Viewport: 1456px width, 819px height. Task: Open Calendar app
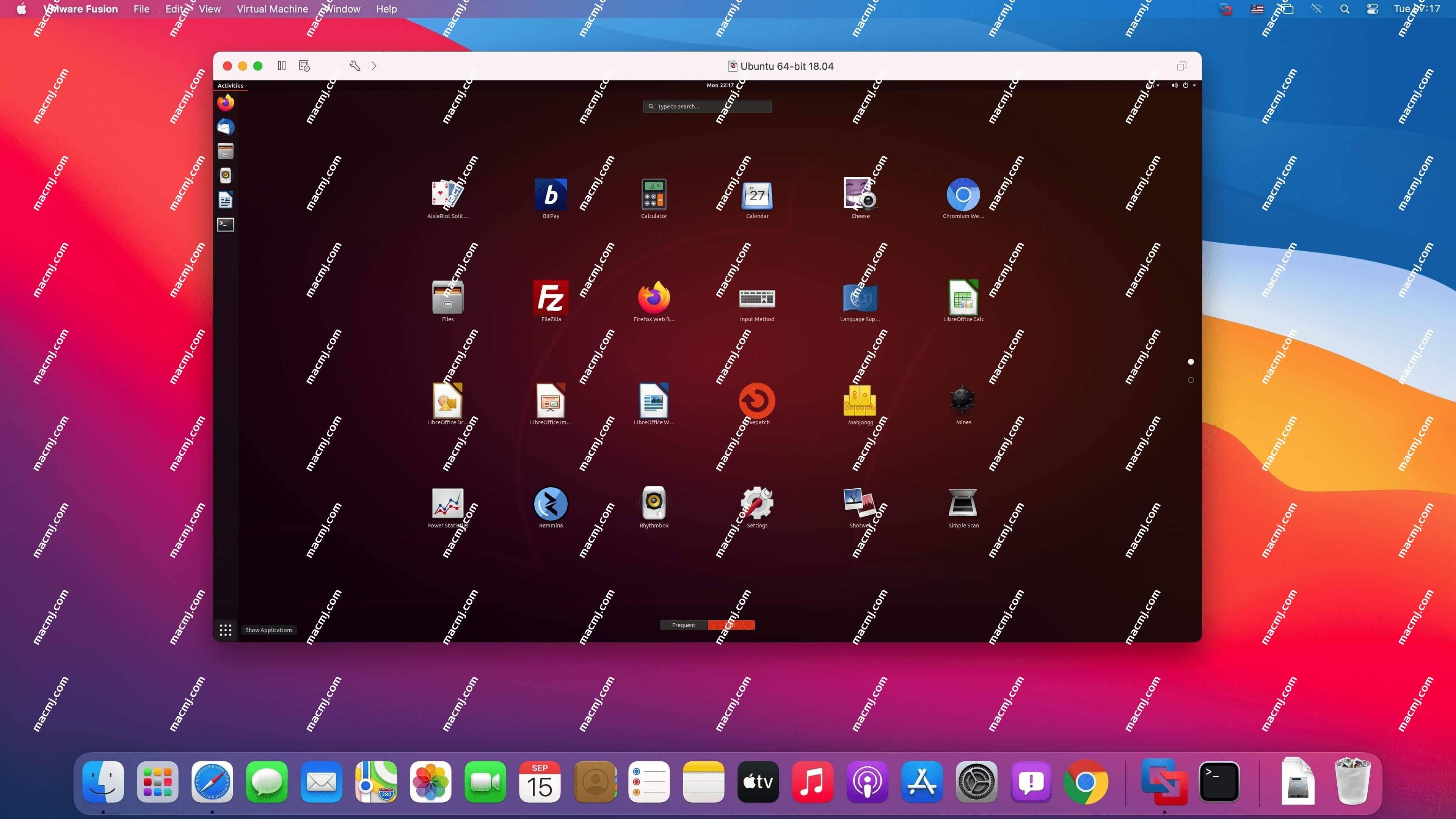[x=757, y=195]
